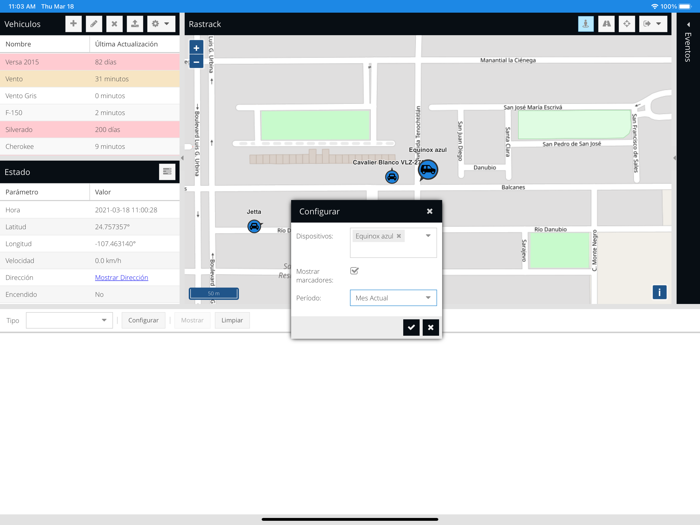Screen dimensions: 700x525
Task: Select Vento vehicle row with 31 minutos
Action: [90, 79]
